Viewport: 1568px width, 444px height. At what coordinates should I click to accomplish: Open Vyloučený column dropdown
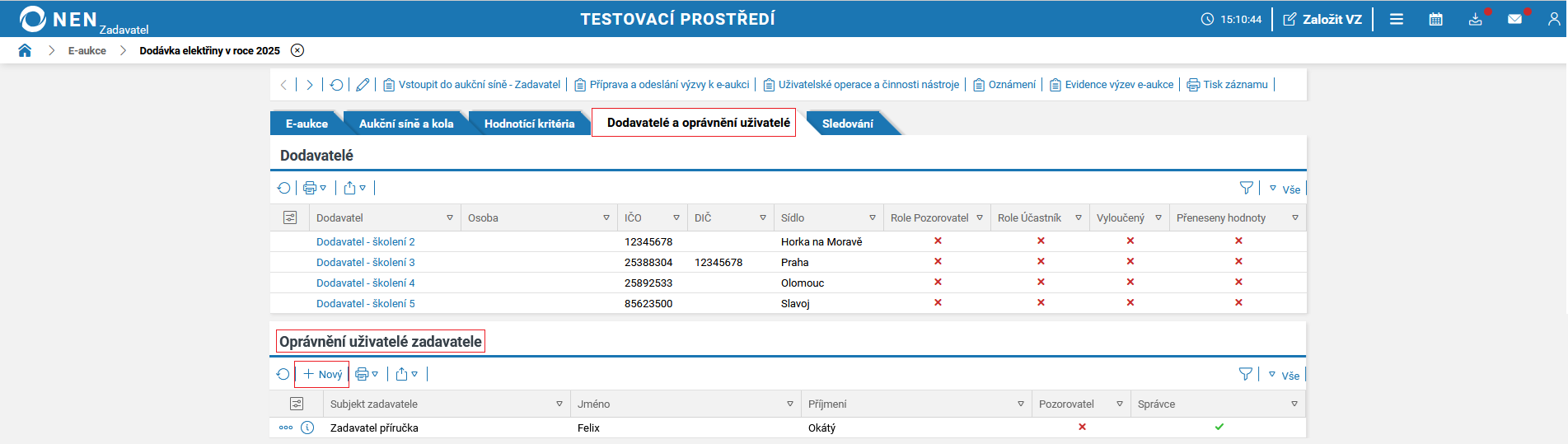pos(1158,218)
